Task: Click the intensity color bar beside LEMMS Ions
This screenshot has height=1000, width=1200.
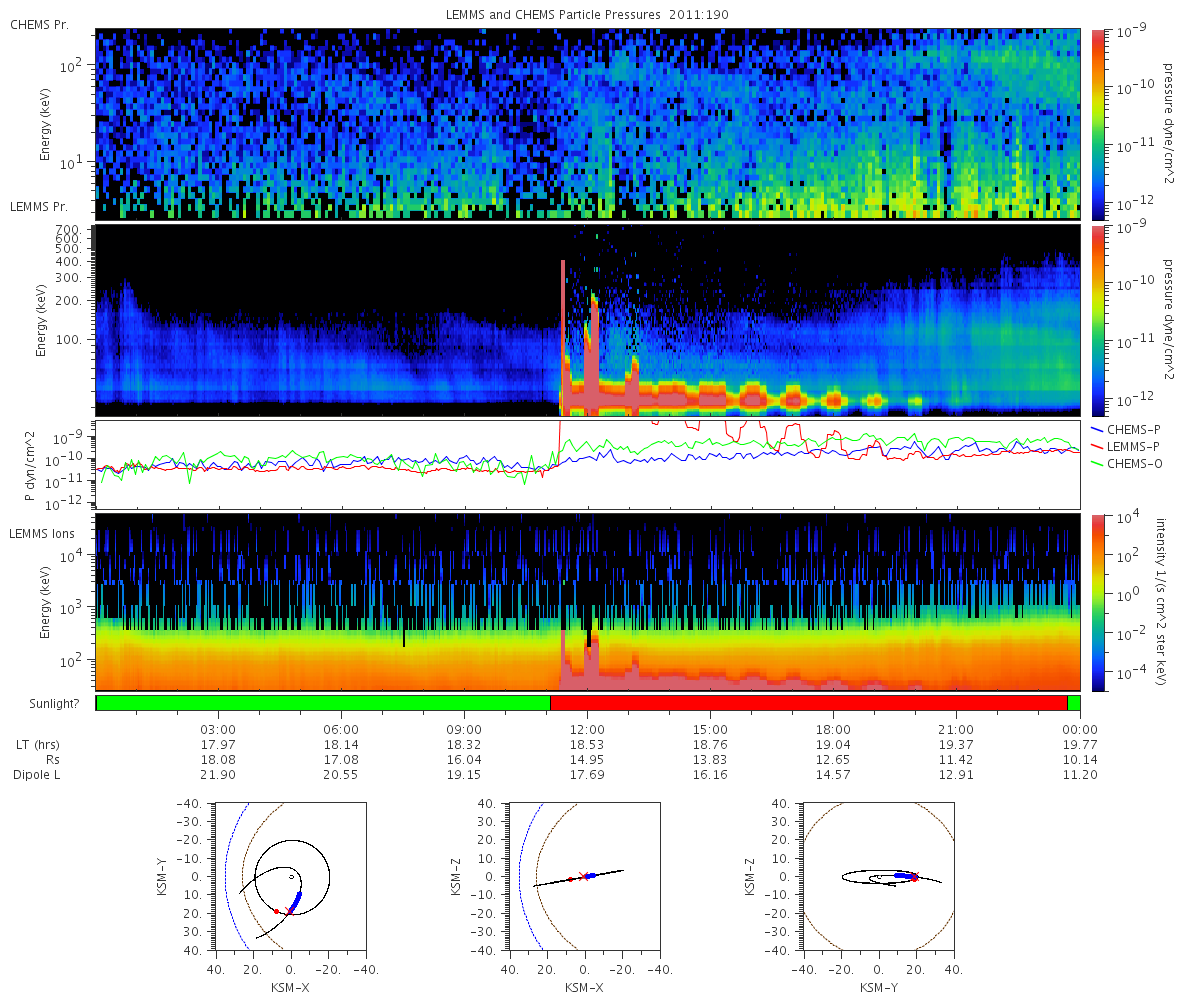Action: 1097,604
